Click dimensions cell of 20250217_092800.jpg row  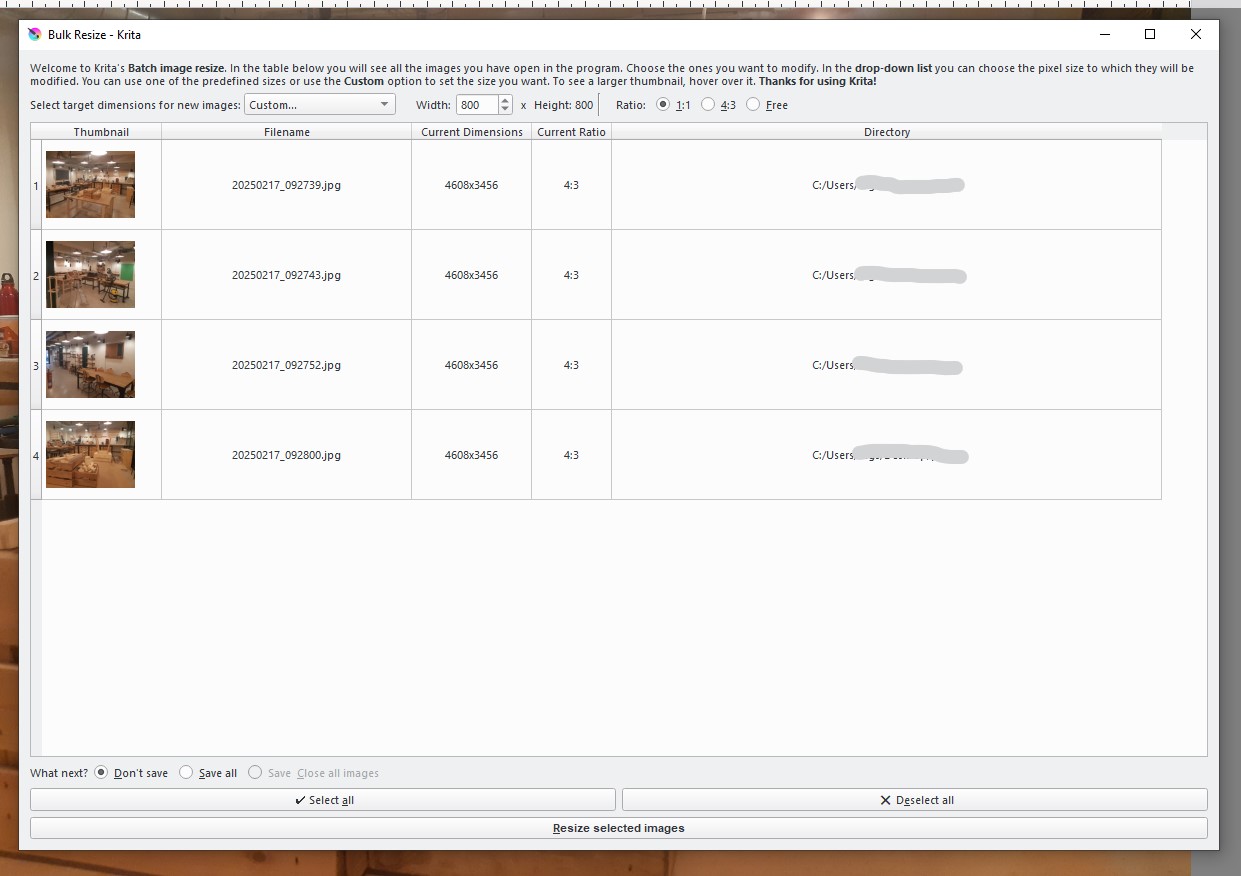coord(471,455)
